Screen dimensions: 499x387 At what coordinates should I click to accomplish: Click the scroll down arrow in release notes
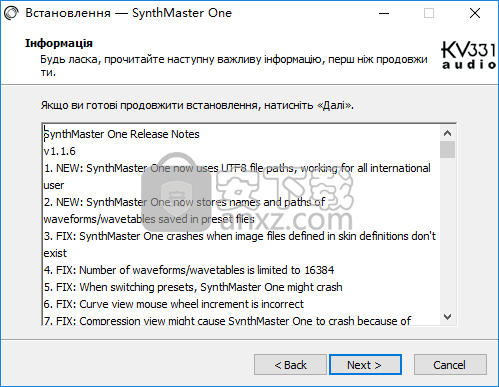447,316
